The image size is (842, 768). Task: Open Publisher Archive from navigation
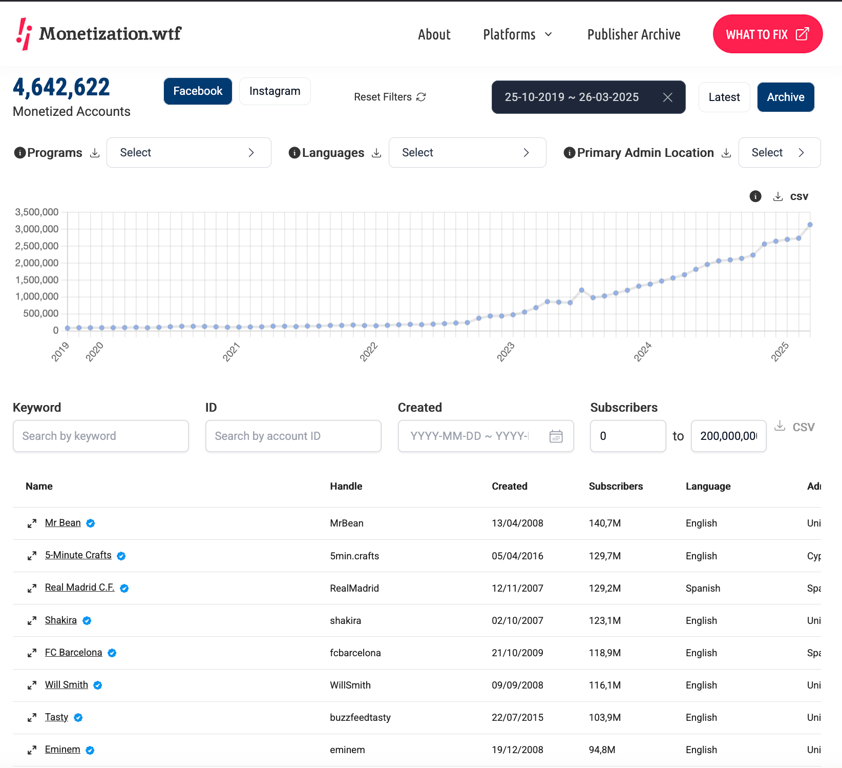634,34
